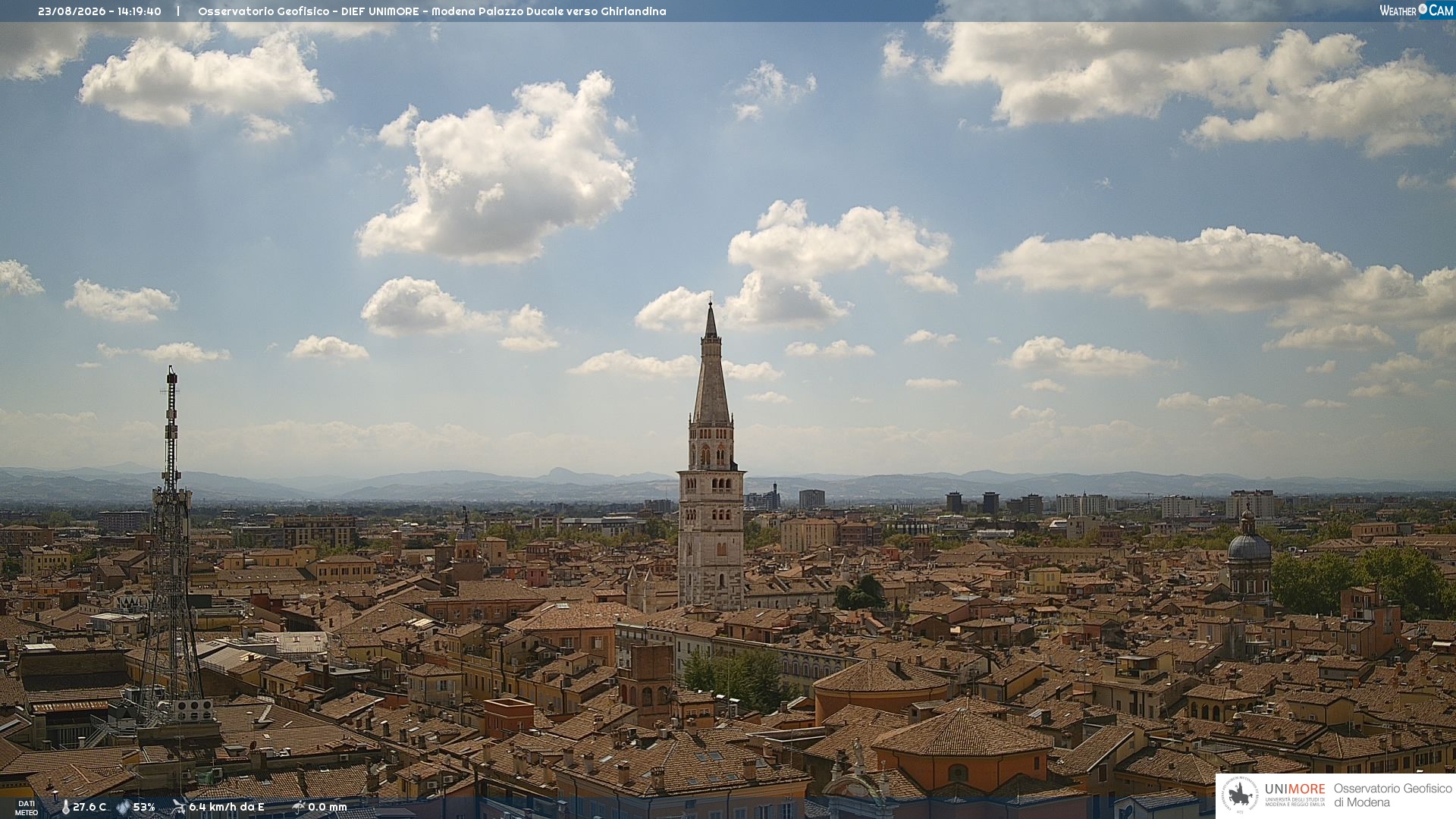Click the WeatherCAM logo
This screenshot has width=1456, height=819.
point(1416,11)
